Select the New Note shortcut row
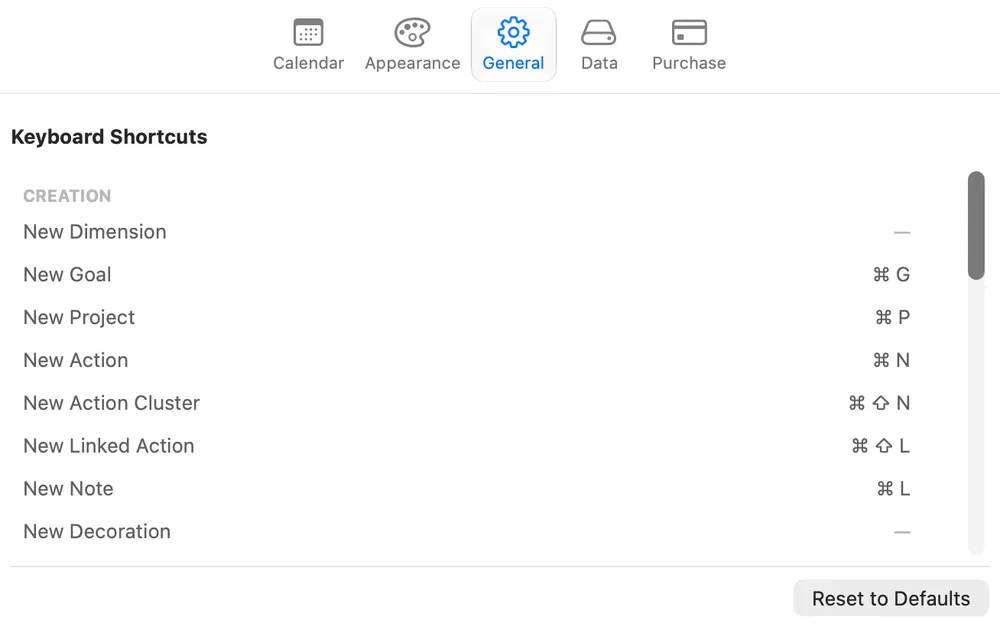The height and width of the screenshot is (630, 1000). 467,488
